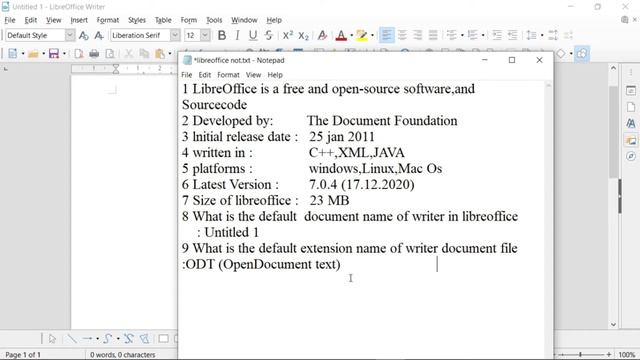Open the line spacing dropdown arrow
Screen dimensions: 640x360
542,36
